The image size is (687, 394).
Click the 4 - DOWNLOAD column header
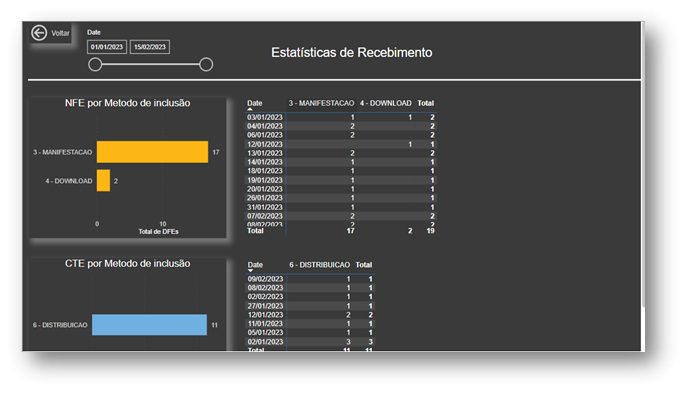(x=386, y=103)
